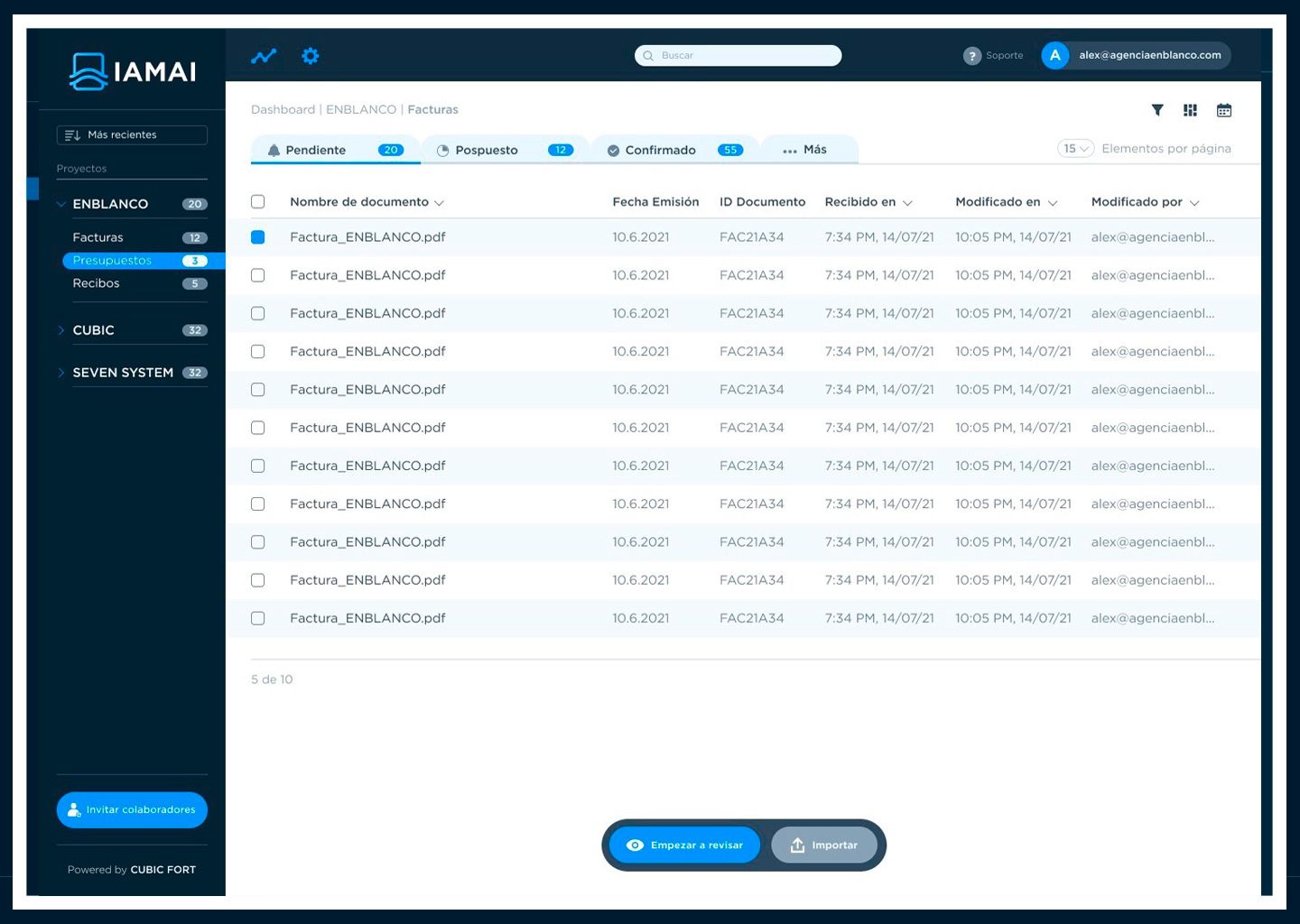Click the user avatar A icon

coord(1054,55)
